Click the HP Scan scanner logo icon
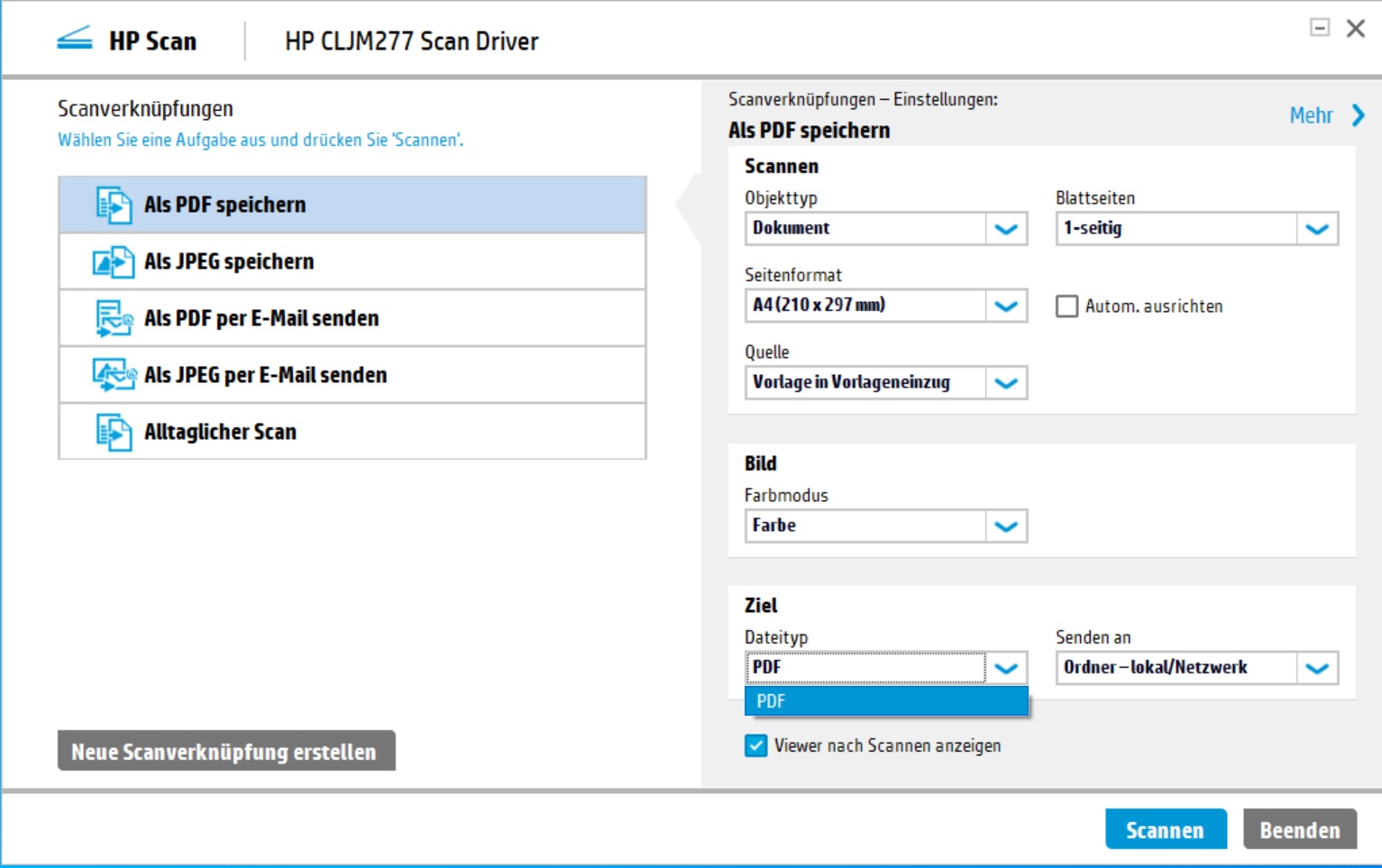This screenshot has width=1382, height=868. point(75,41)
